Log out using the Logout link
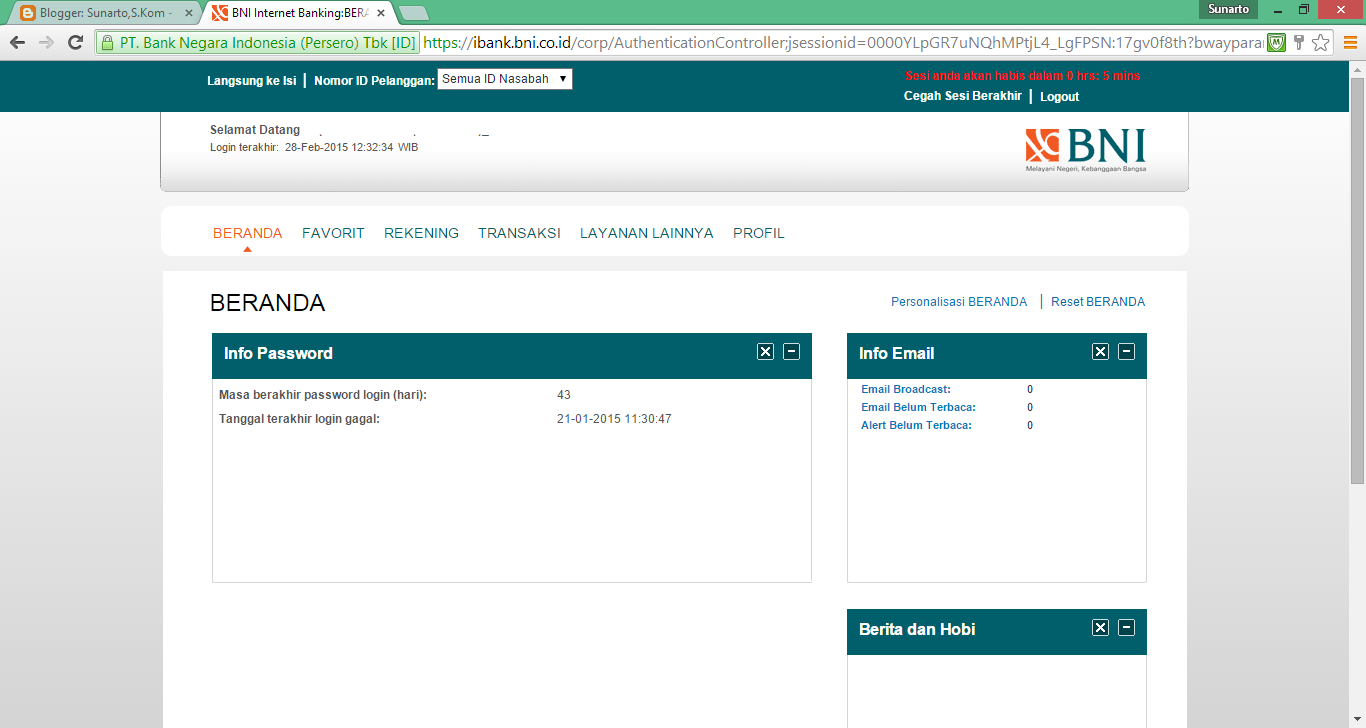The height and width of the screenshot is (728, 1366). pos(1059,97)
